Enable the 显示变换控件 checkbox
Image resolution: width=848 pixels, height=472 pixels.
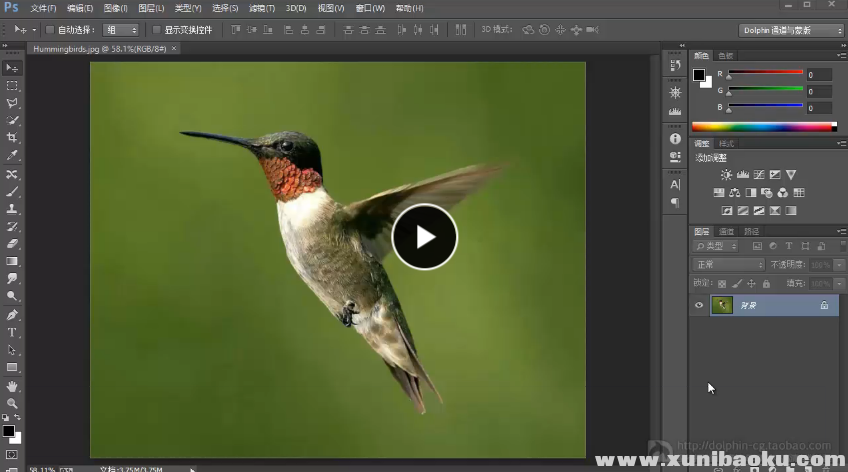(x=156, y=30)
